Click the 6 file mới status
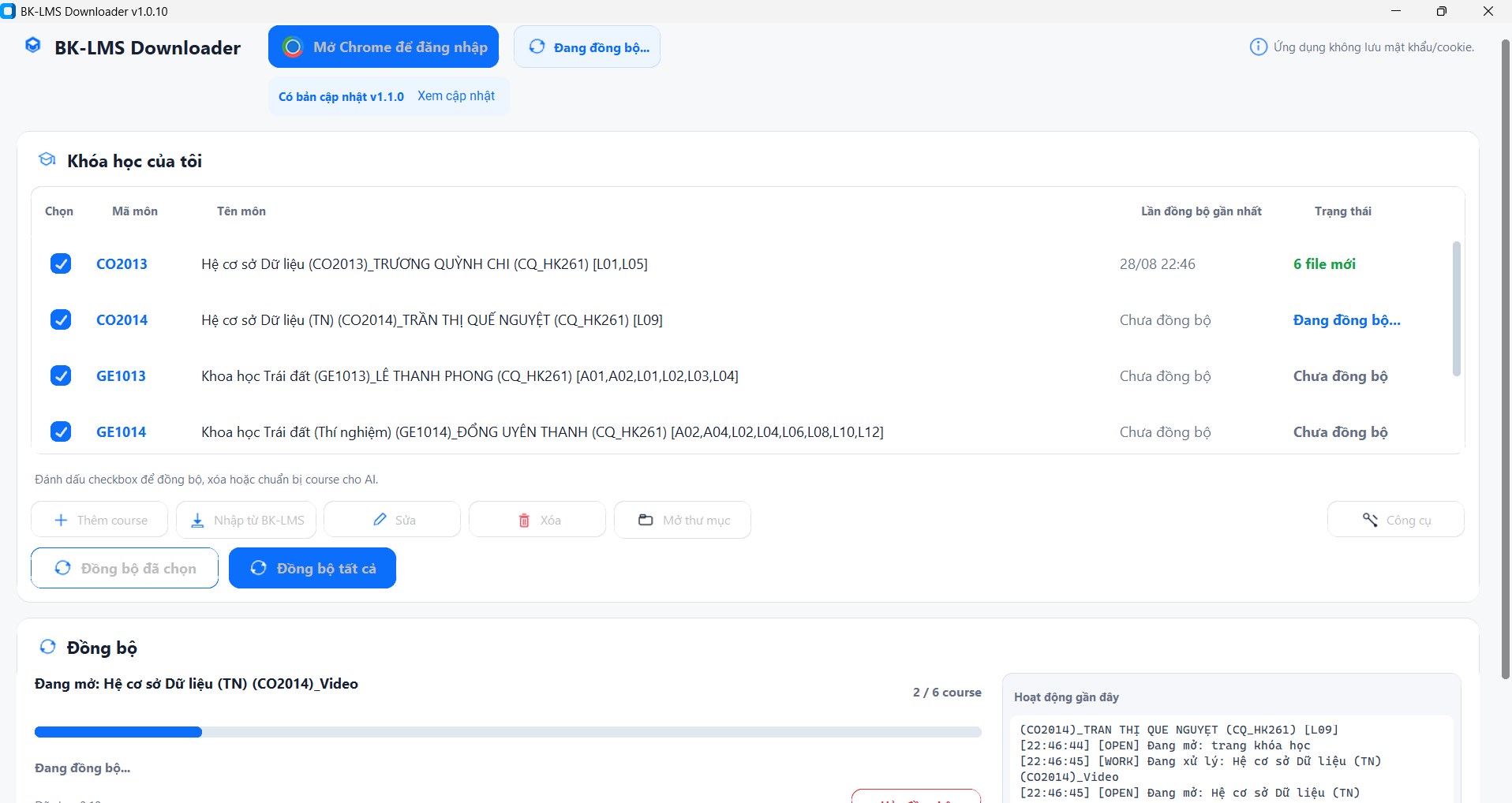 (1324, 264)
